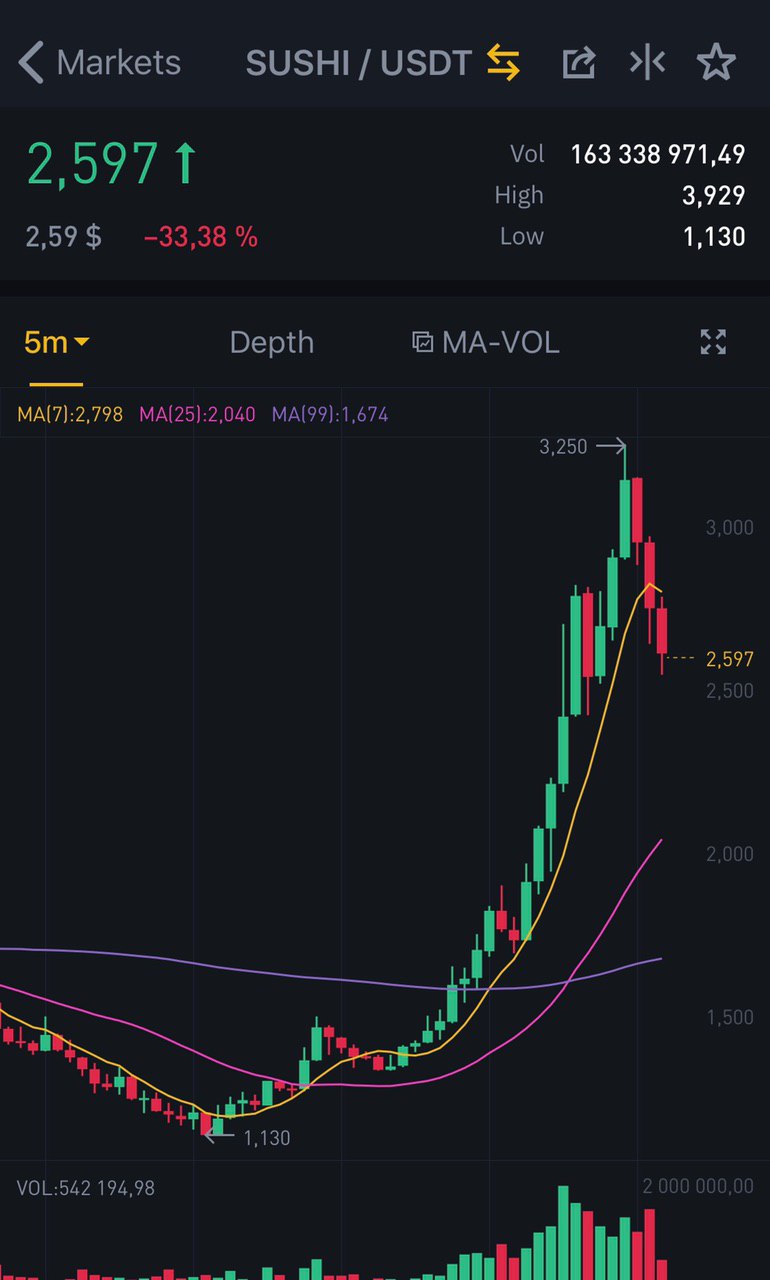Tap the collapse chart icon

point(647,63)
